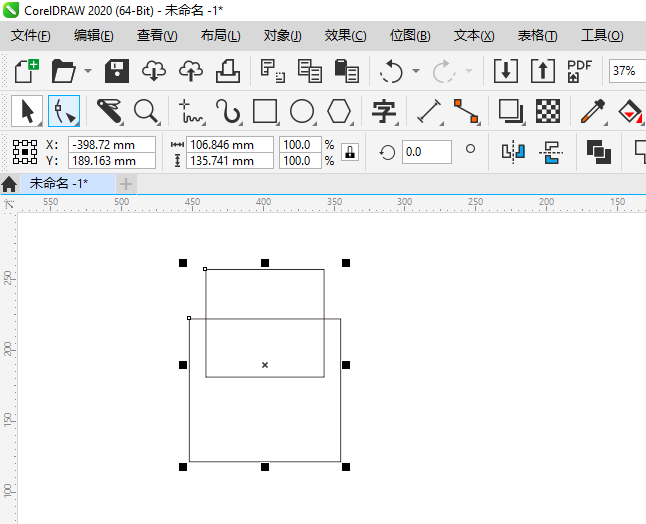This screenshot has width=646, height=524.
Task: Select the Shape tool
Action: click(64, 111)
